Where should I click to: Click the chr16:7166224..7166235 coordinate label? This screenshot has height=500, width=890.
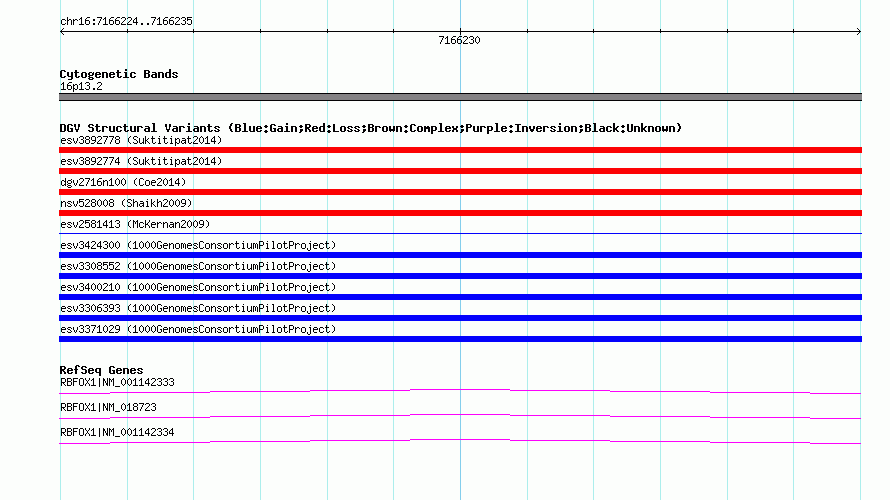click(x=126, y=22)
